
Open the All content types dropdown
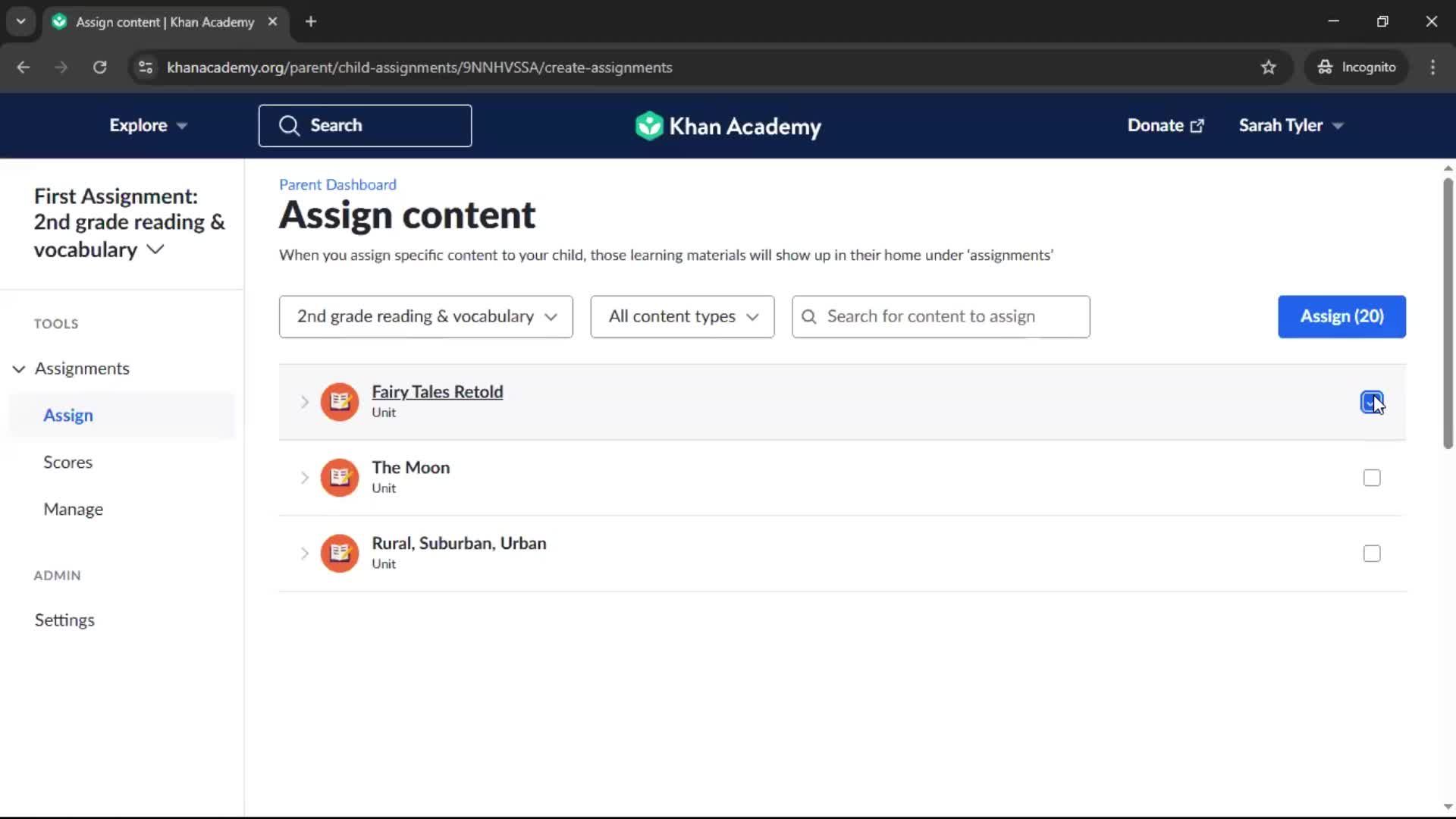click(x=682, y=317)
